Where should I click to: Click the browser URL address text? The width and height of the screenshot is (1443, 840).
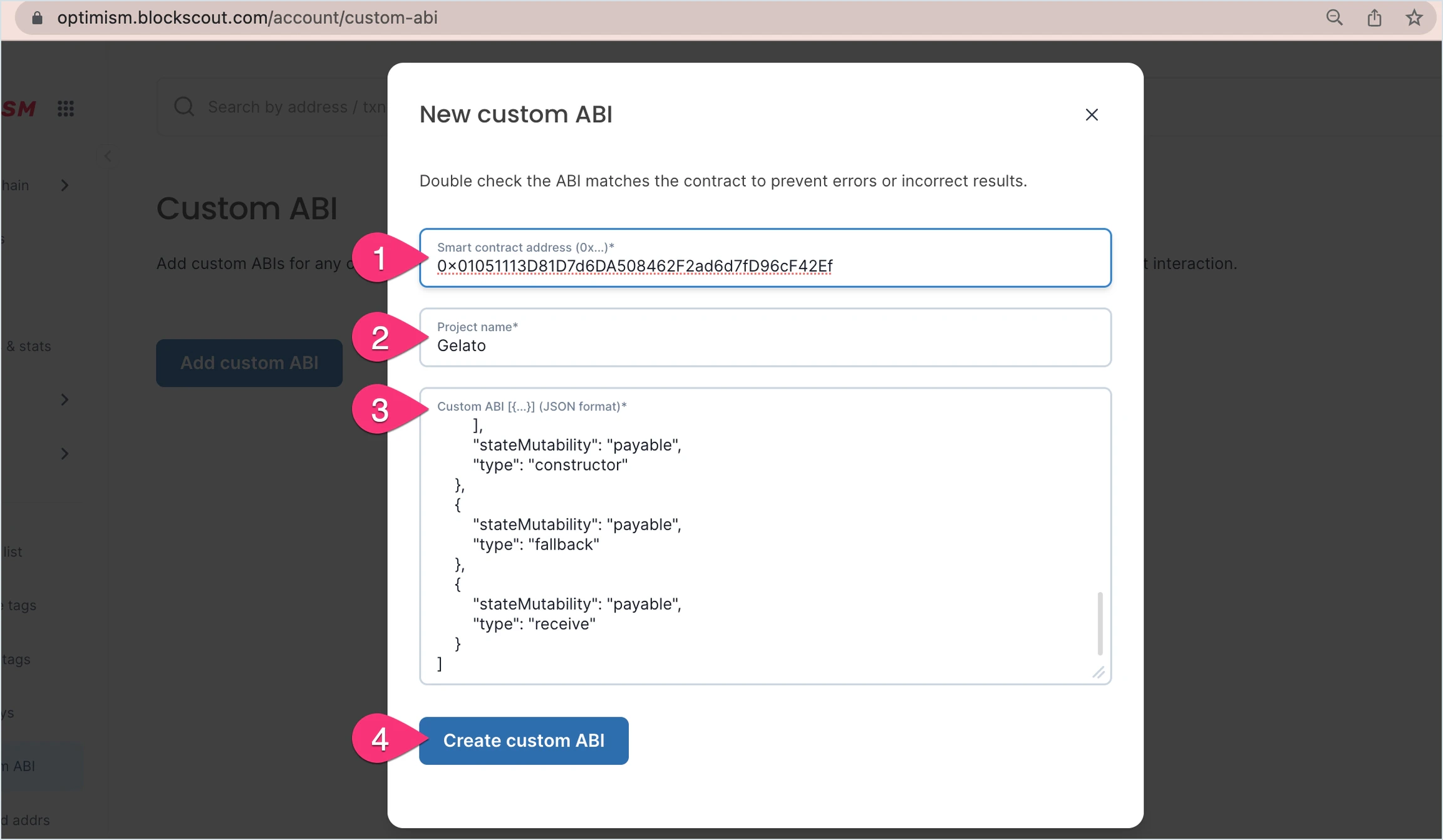[x=247, y=18]
